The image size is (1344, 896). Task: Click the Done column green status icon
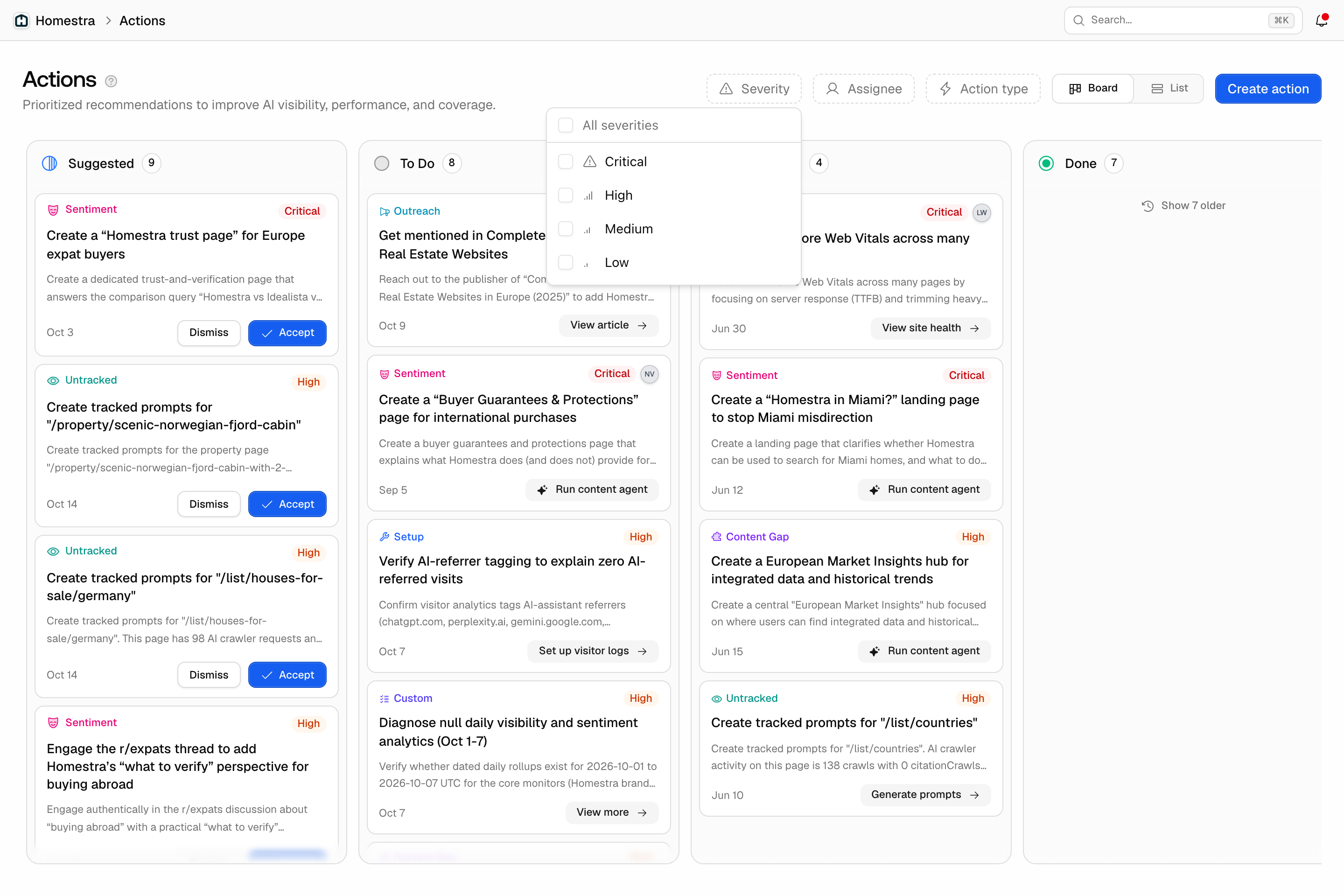pyautogui.click(x=1046, y=163)
